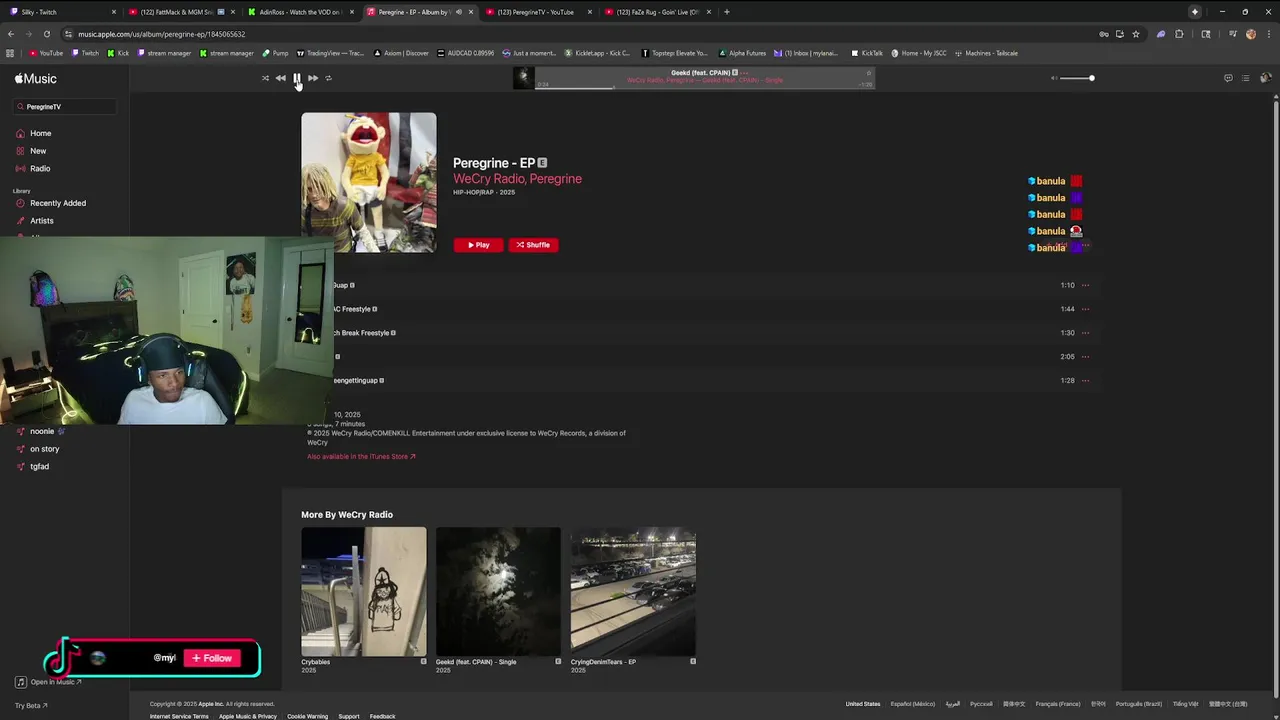Open the WeCry Radio, Peregrine artist link
The width and height of the screenshot is (1280, 720).
[517, 179]
